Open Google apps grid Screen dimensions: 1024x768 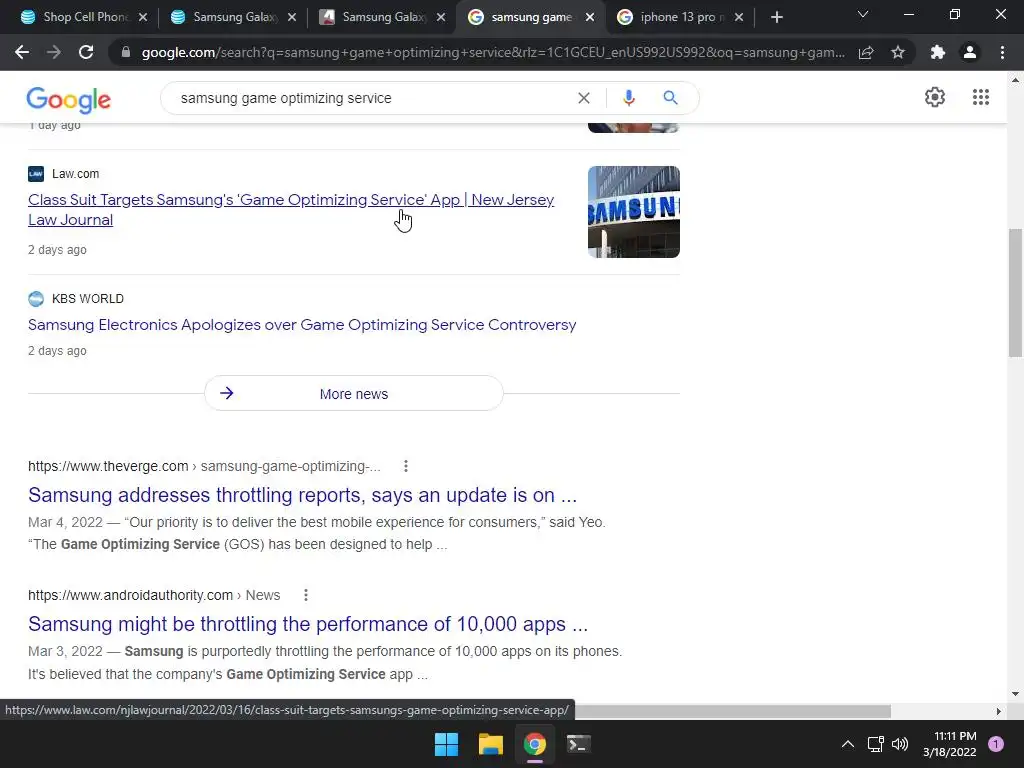click(x=980, y=97)
